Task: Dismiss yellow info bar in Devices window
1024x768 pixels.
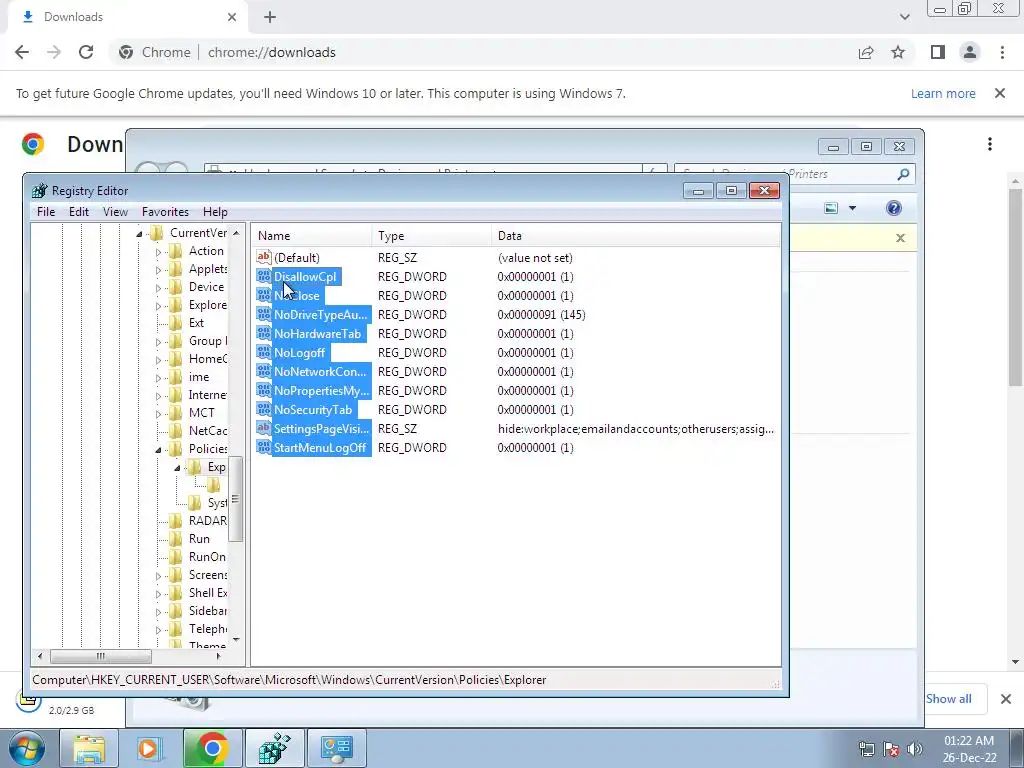Action: (901, 238)
